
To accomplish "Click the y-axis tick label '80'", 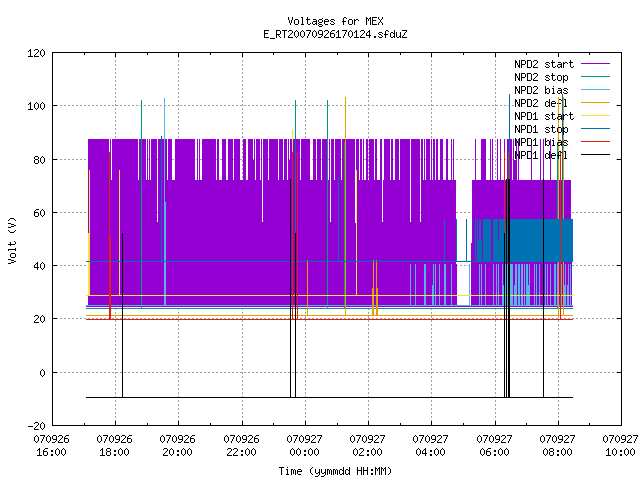I will tap(39, 160).
